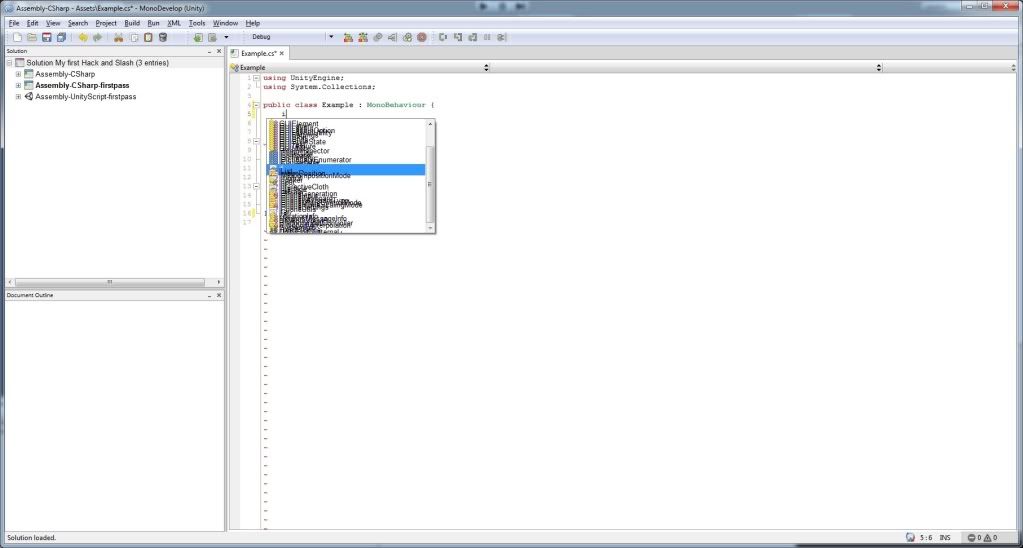Click the first build icon after Debug dropdown
Viewport: 1023px width, 548px height.
(x=348, y=37)
